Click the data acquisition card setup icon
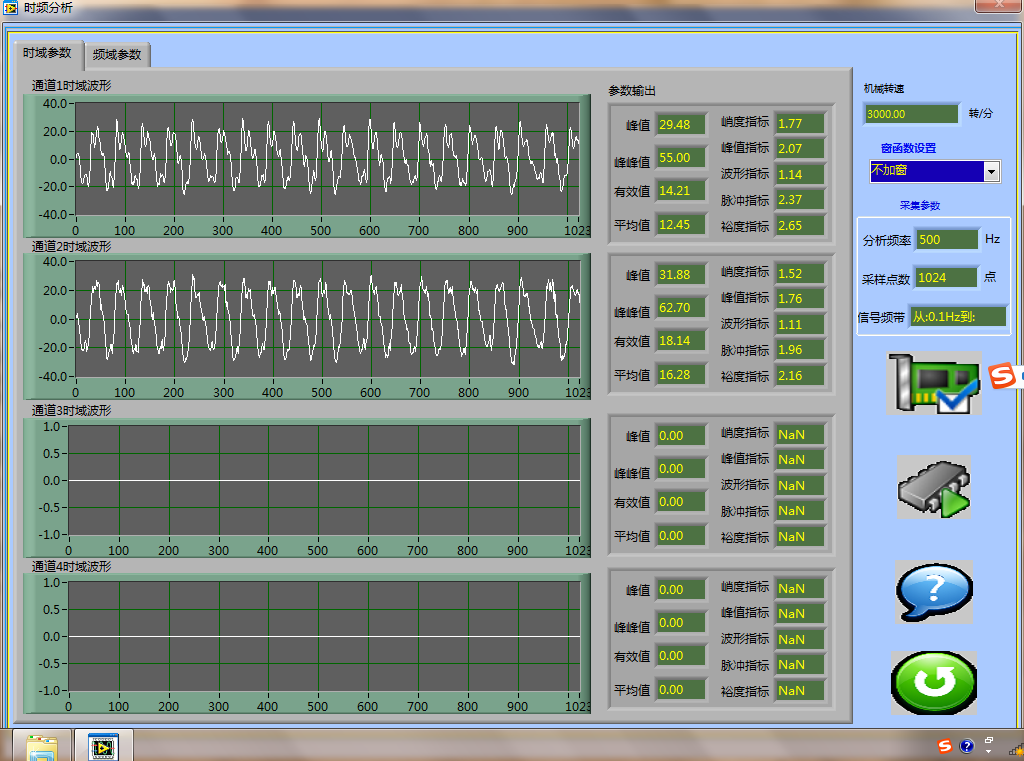The height and width of the screenshot is (761, 1024). (933, 384)
